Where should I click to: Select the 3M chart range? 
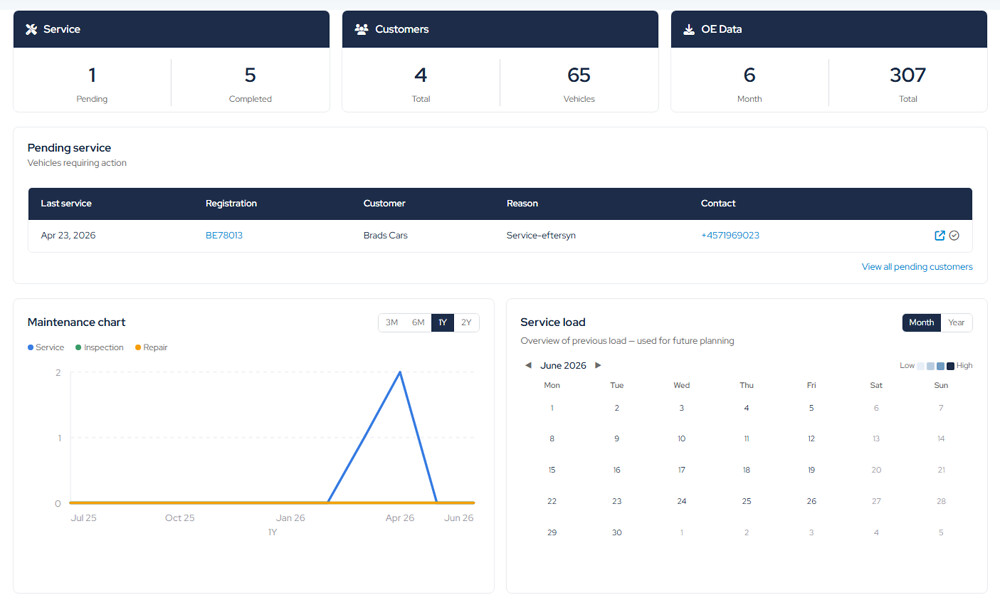click(392, 322)
